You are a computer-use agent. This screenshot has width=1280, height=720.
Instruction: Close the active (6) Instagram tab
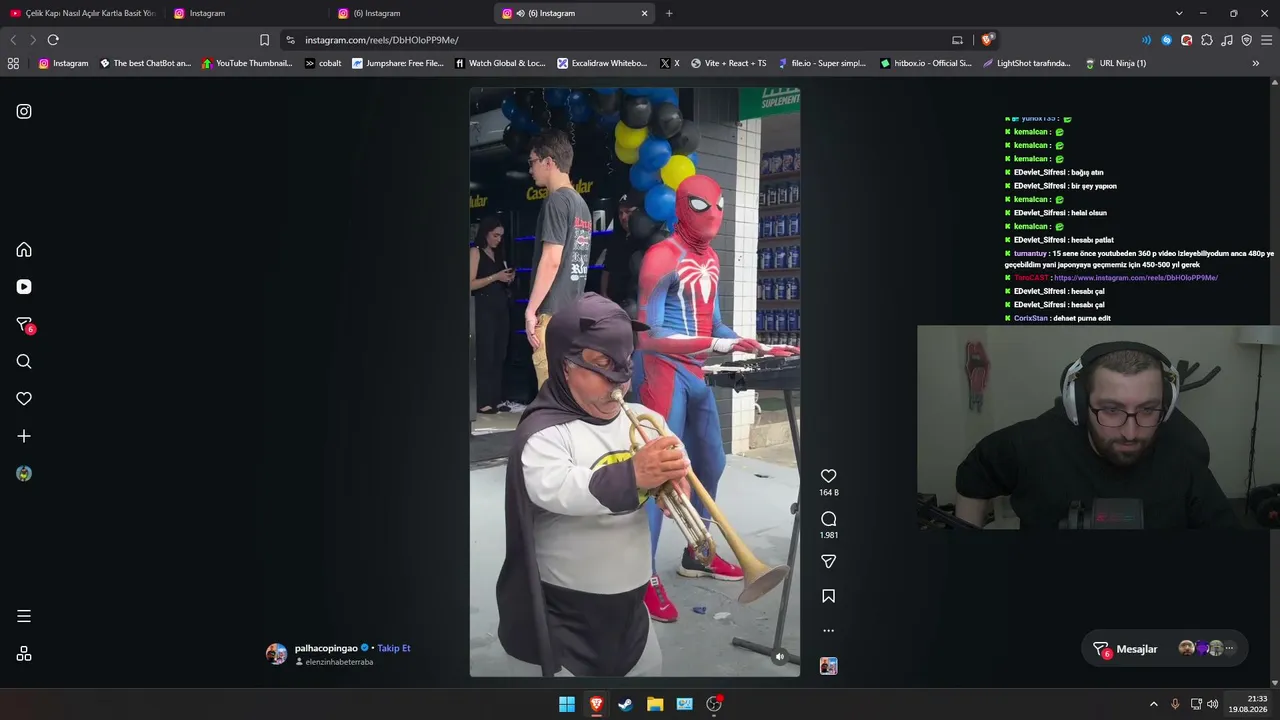(644, 13)
